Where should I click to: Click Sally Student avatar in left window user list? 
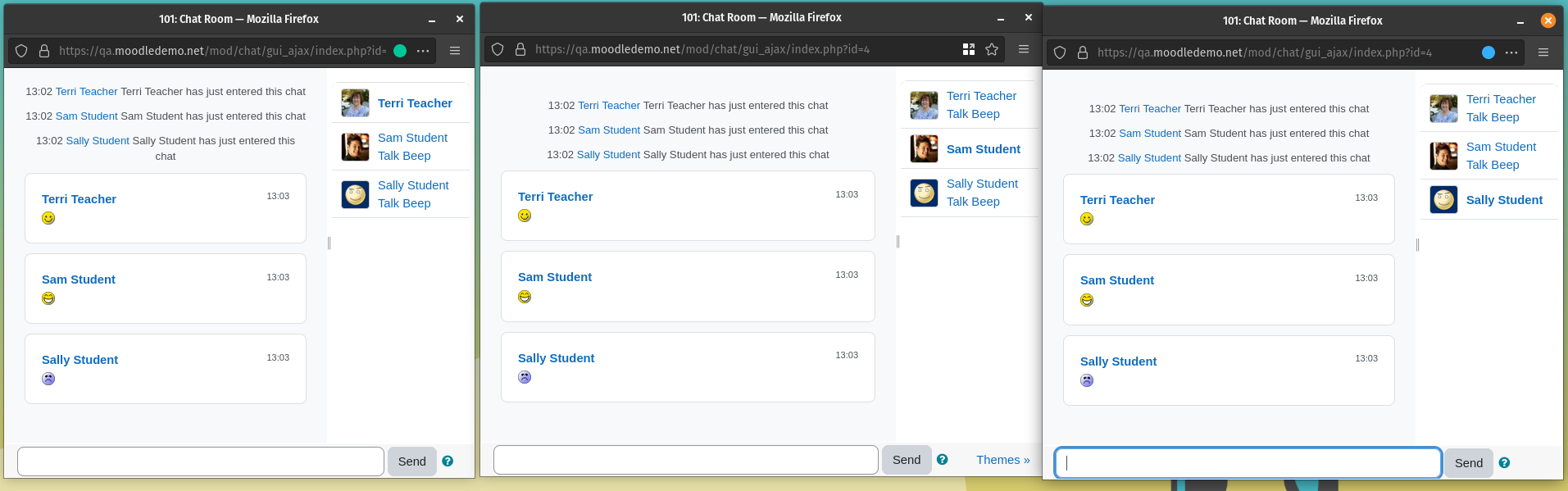(x=355, y=194)
